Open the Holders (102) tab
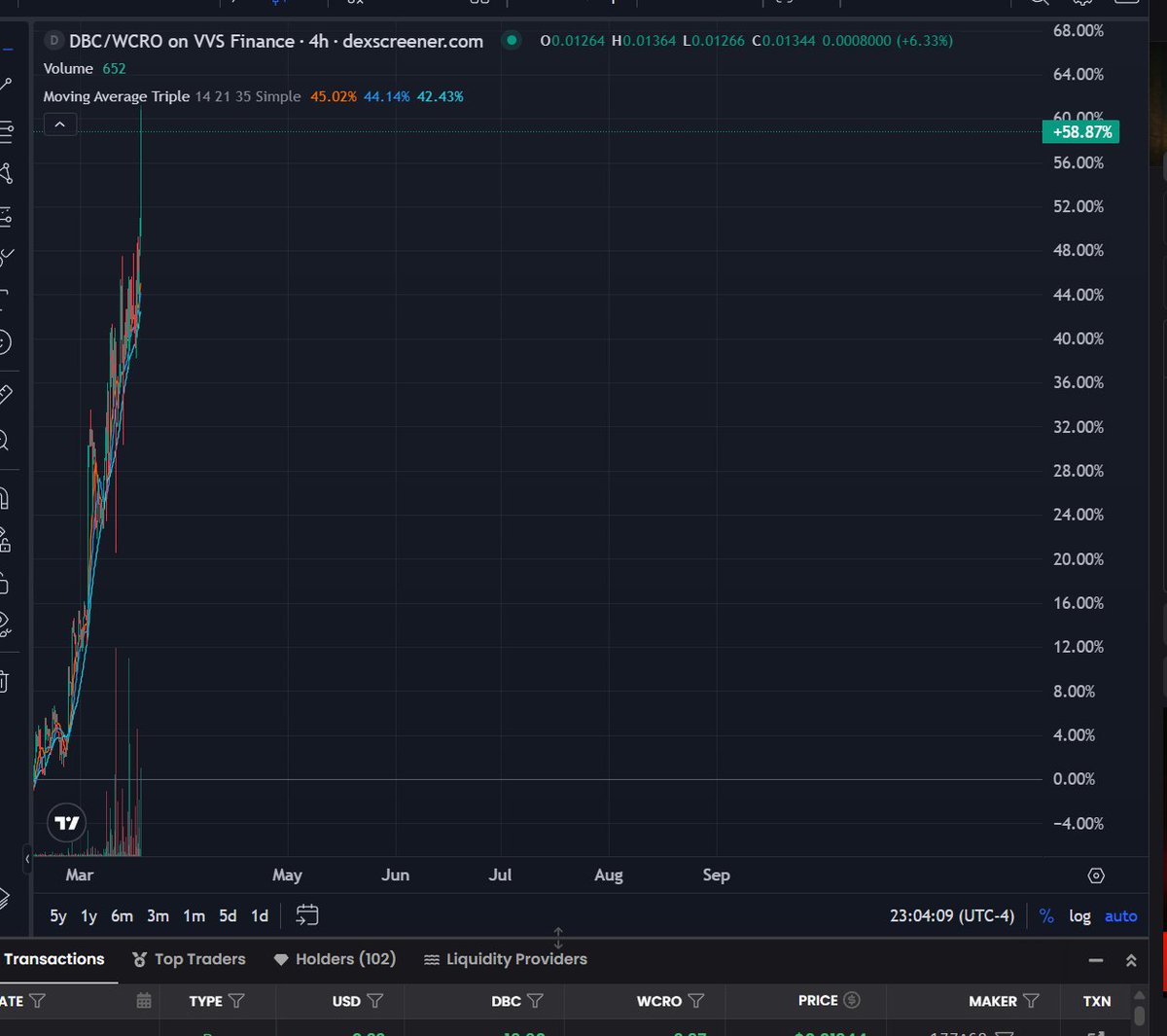The width and height of the screenshot is (1167, 1036). click(x=335, y=959)
